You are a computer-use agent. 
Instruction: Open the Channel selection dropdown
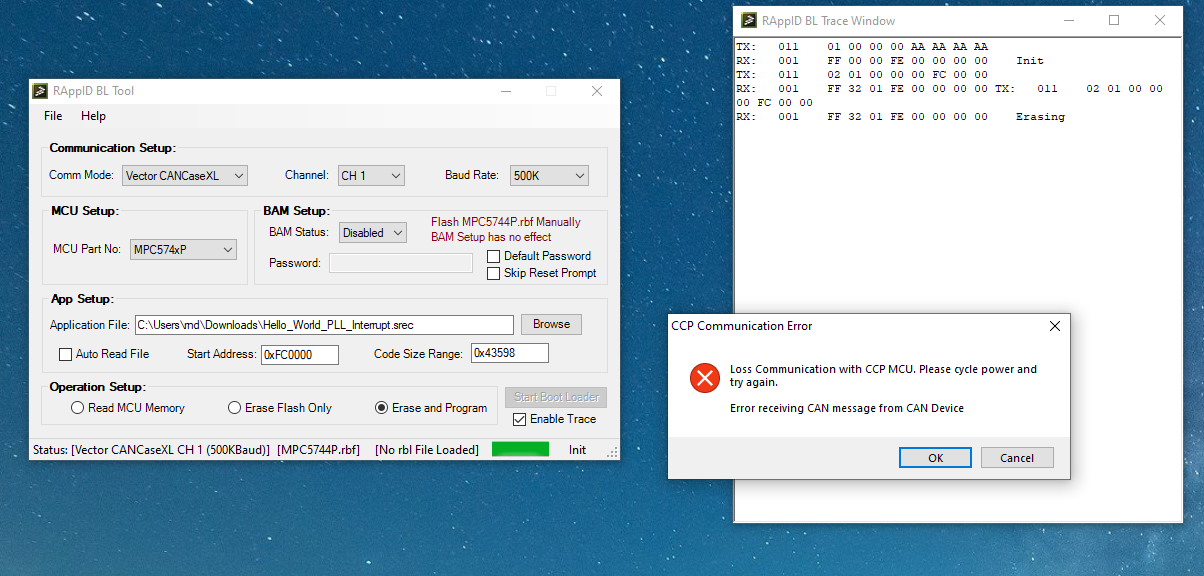(x=395, y=174)
